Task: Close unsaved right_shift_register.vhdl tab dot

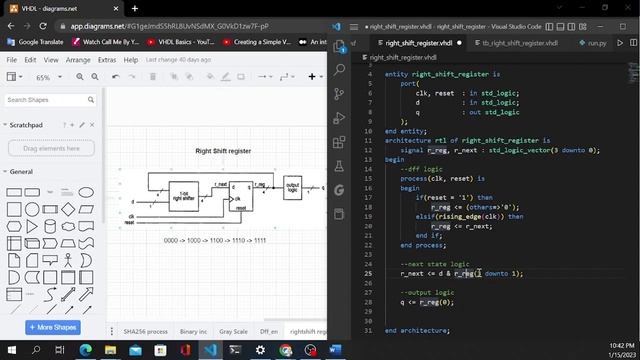Action: (459, 43)
